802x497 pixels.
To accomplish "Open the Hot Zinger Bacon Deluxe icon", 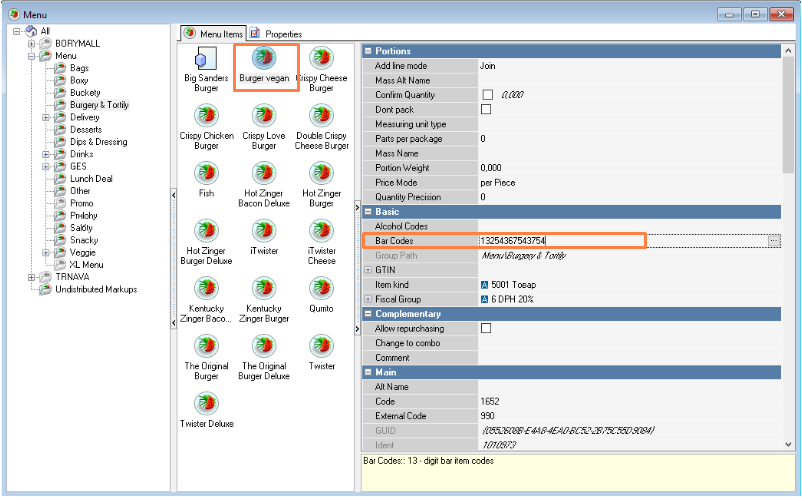I will tap(264, 174).
